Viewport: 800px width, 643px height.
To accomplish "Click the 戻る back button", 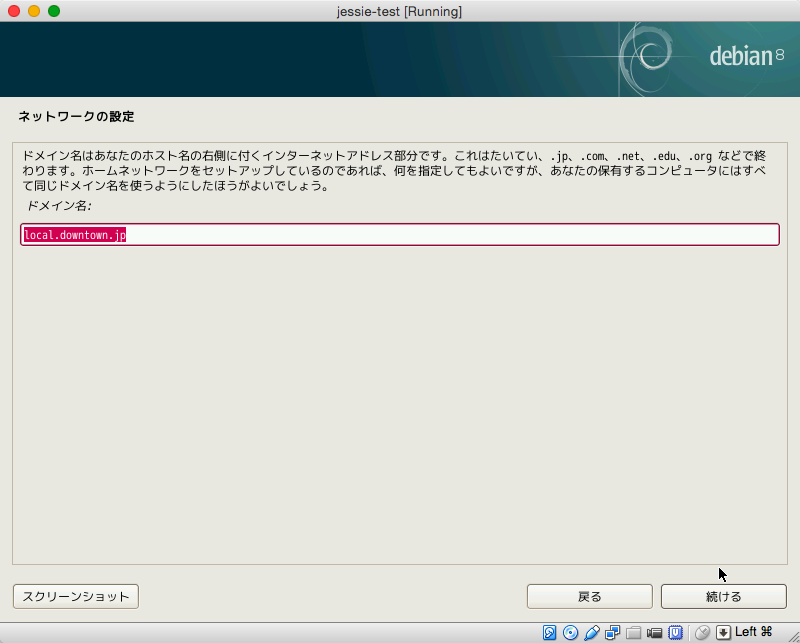I will [x=589, y=596].
